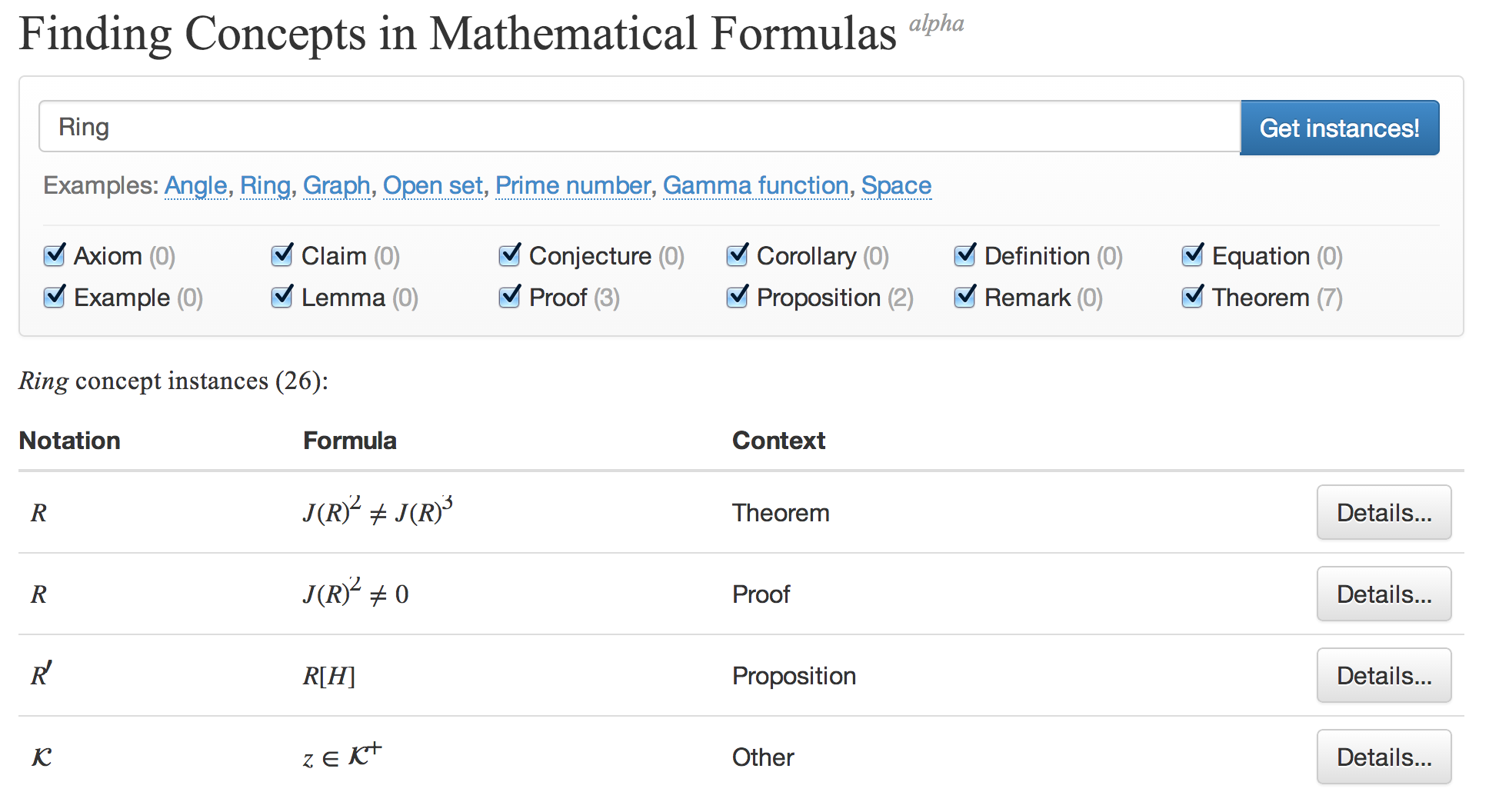Toggle the Claim checkbox

point(282,255)
